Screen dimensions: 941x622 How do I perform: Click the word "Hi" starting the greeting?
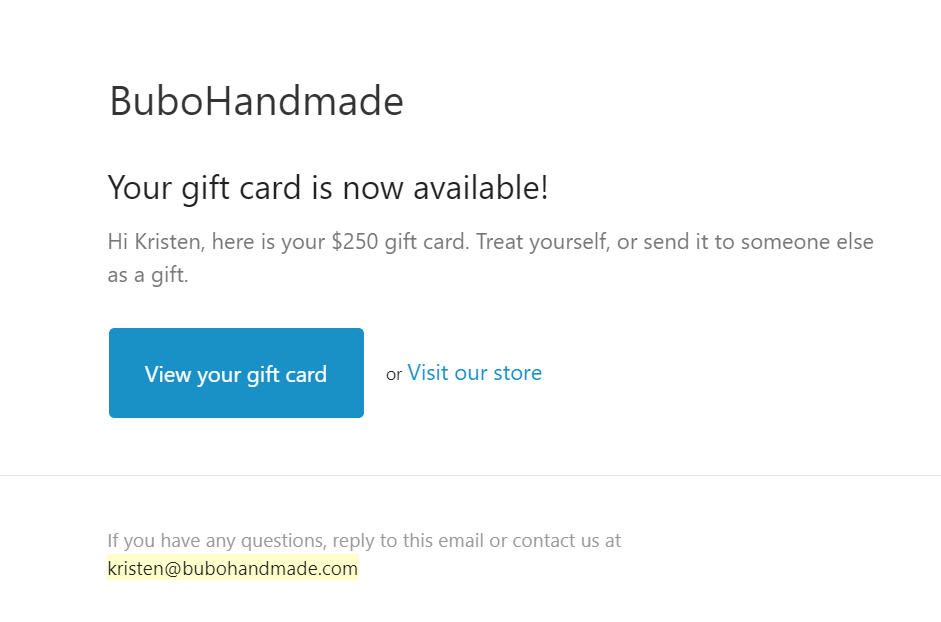tap(118, 242)
